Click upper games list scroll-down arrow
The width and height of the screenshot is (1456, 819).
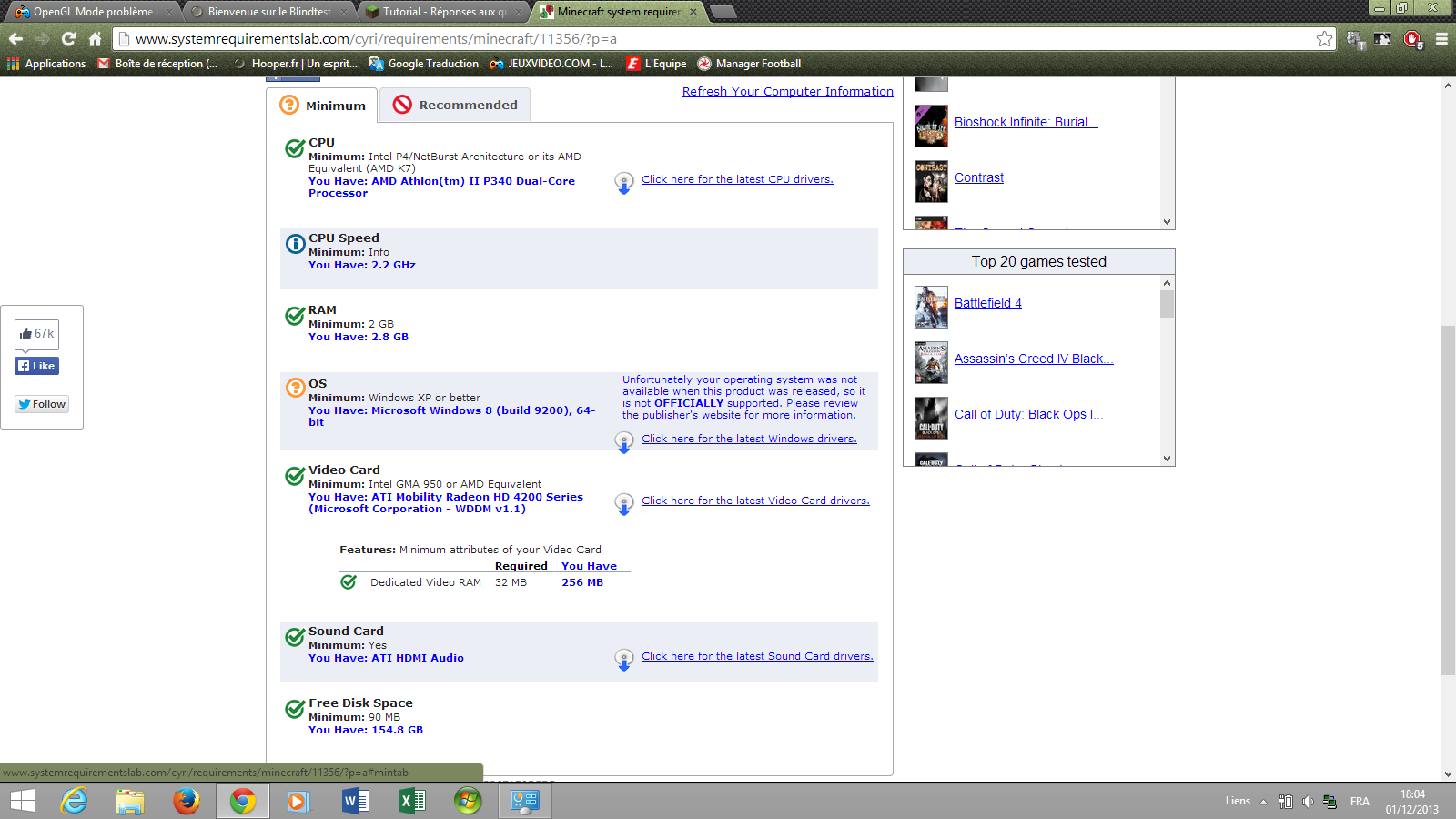(x=1168, y=222)
